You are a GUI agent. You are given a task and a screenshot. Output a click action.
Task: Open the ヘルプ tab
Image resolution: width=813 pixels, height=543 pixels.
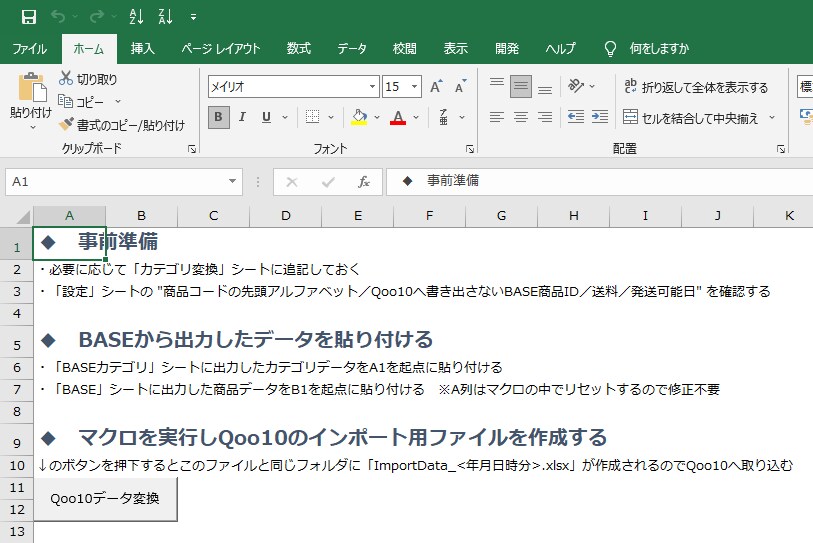[x=560, y=49]
